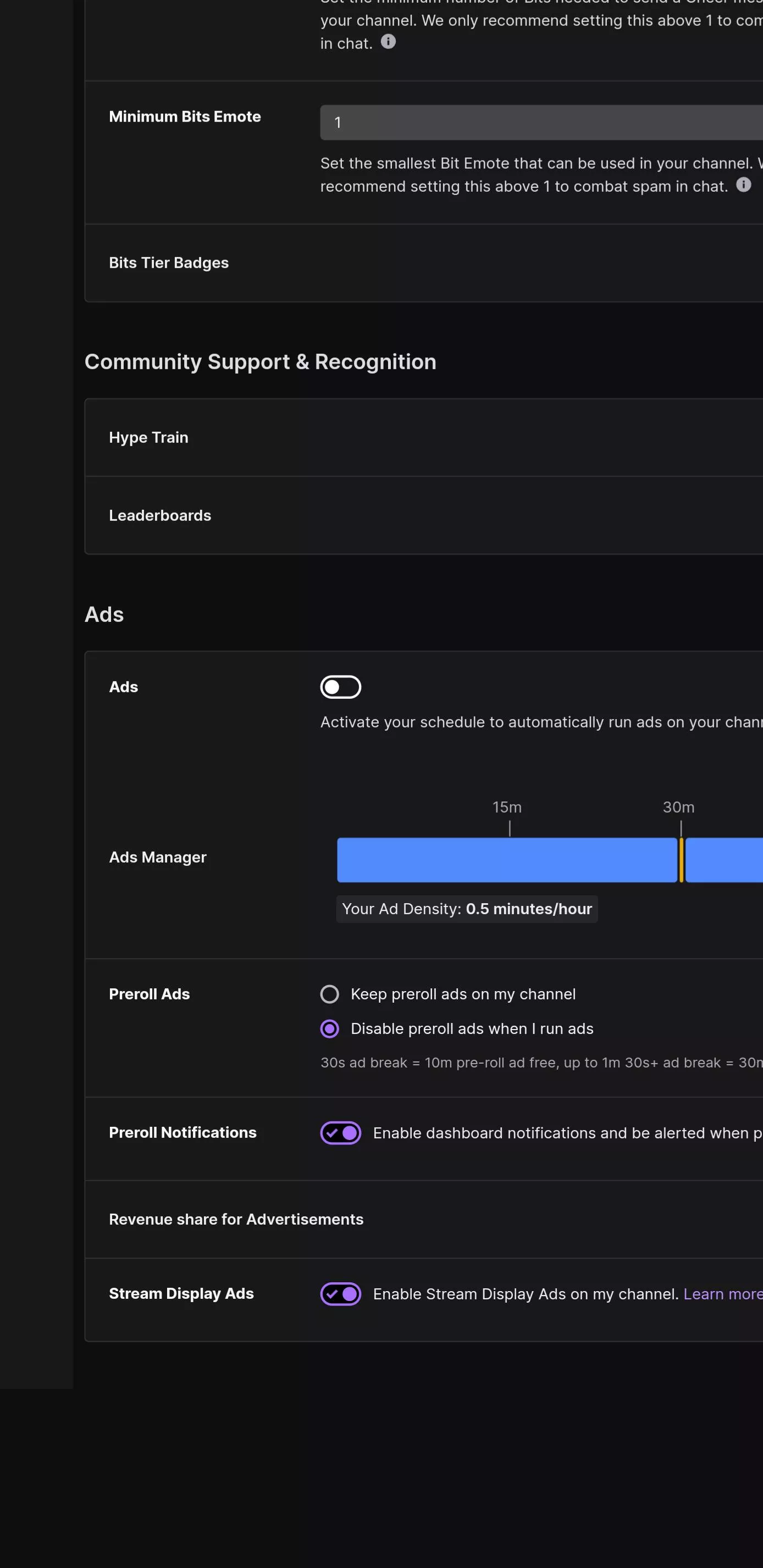
Task: Click the Minimum Bits Emote input field
Action: pos(541,123)
